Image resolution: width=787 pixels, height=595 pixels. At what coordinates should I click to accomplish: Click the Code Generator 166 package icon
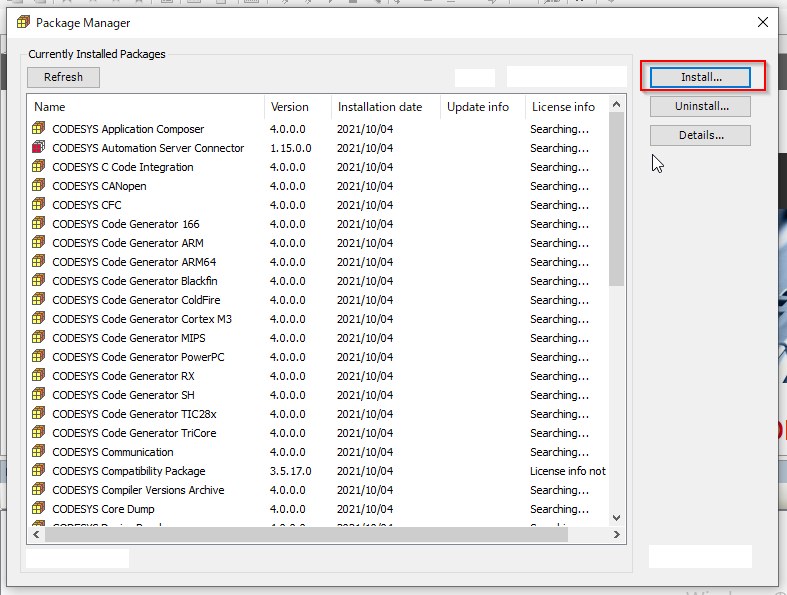tap(39, 223)
